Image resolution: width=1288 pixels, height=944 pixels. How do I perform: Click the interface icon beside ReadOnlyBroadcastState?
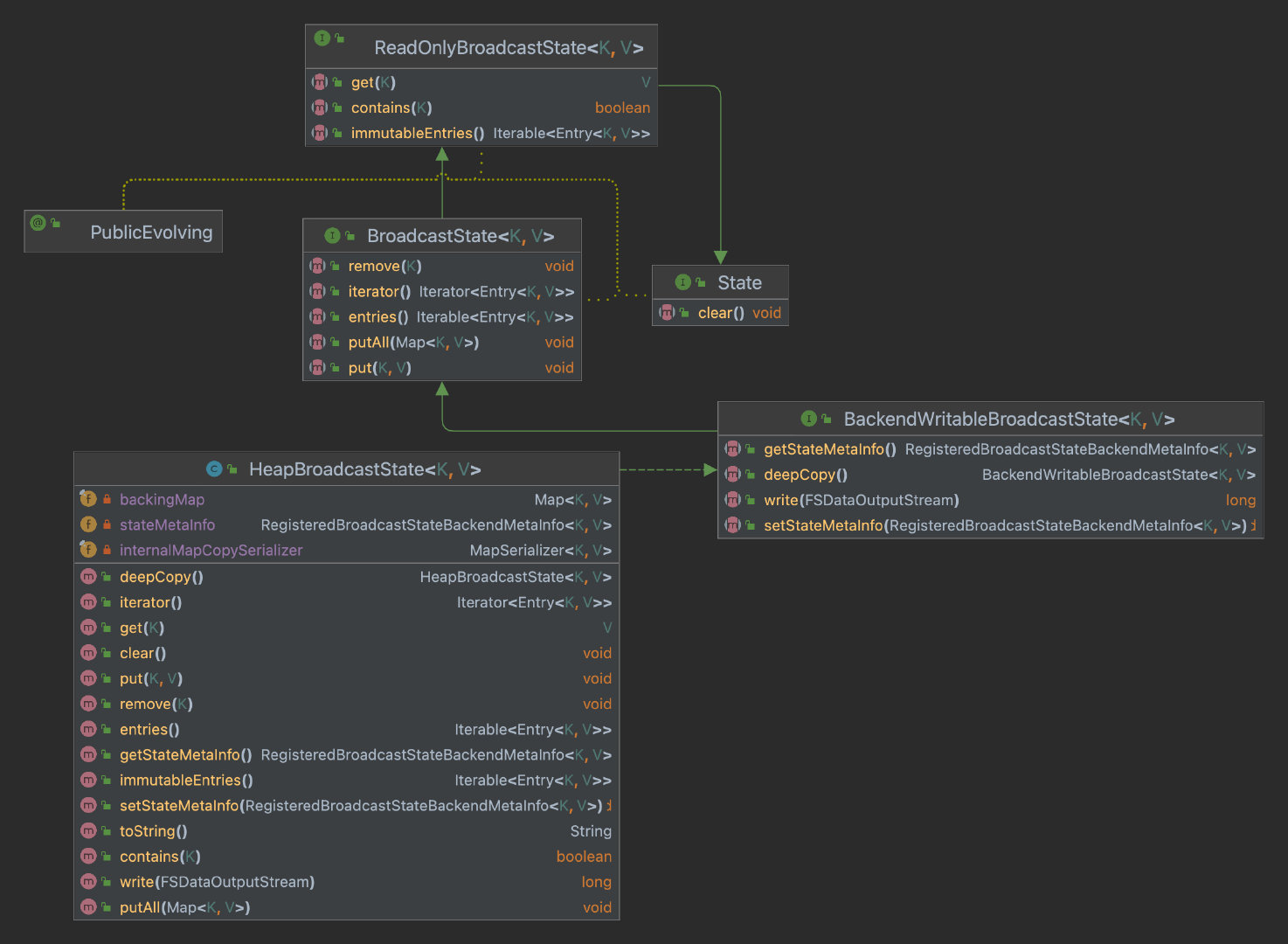[x=322, y=38]
